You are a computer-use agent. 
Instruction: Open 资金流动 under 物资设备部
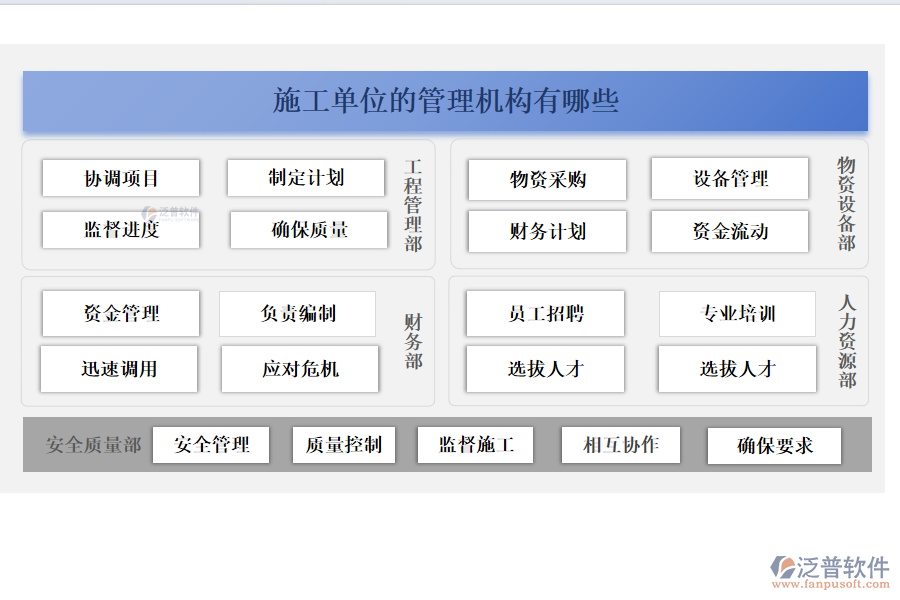[730, 231]
